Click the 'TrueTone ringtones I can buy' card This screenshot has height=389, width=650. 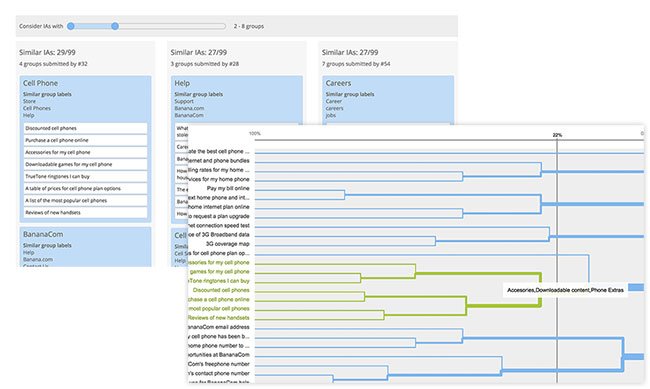pos(85,176)
